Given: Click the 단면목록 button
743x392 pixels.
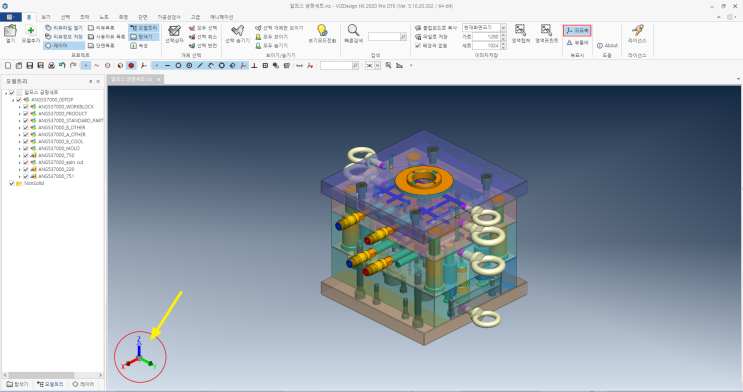Looking at the screenshot, I should coord(101,46).
